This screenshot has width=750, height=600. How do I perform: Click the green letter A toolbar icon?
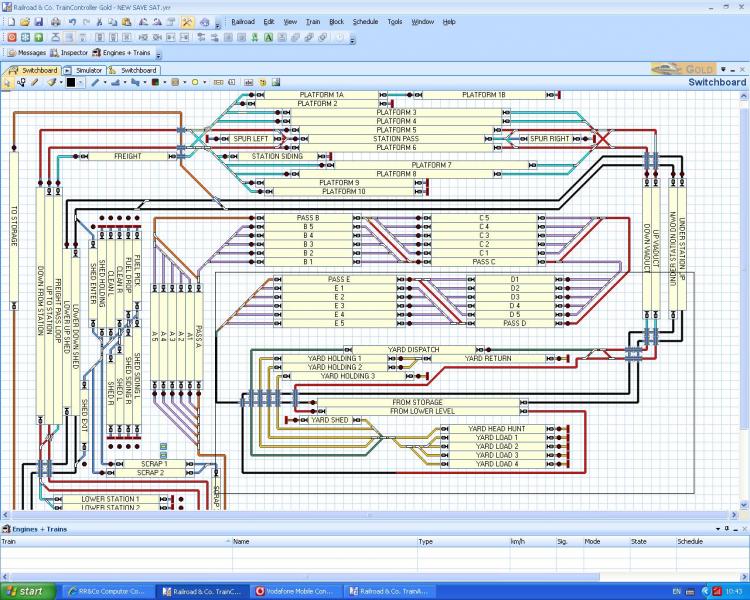tap(269, 37)
